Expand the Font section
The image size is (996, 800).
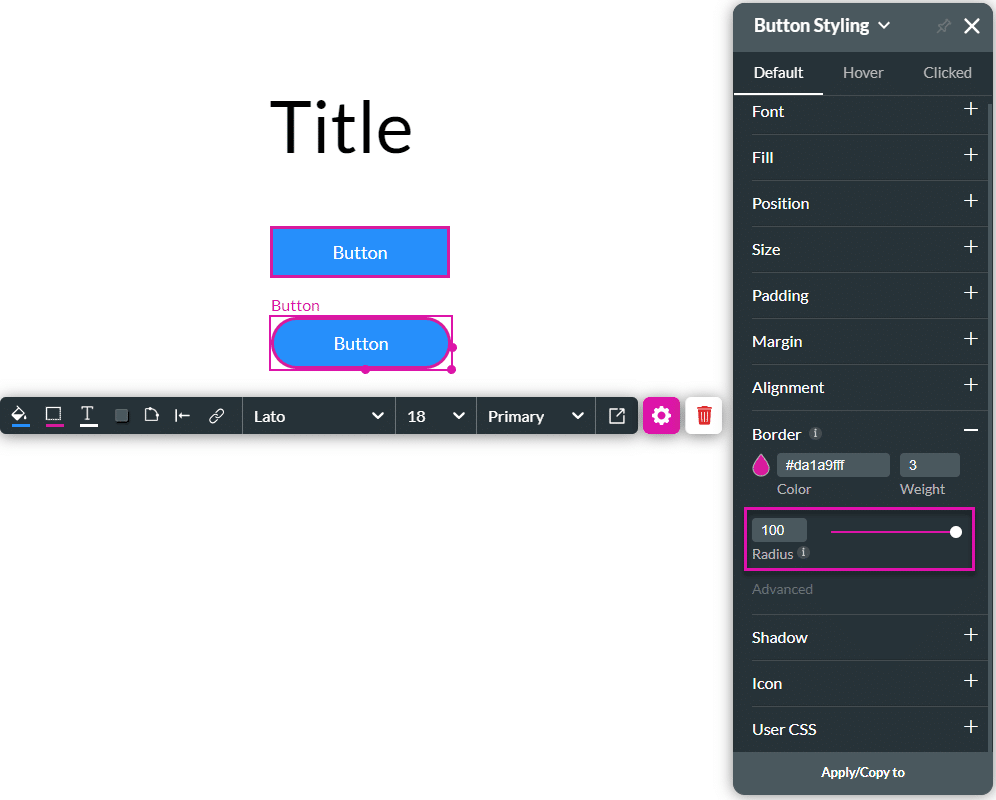tap(970, 110)
